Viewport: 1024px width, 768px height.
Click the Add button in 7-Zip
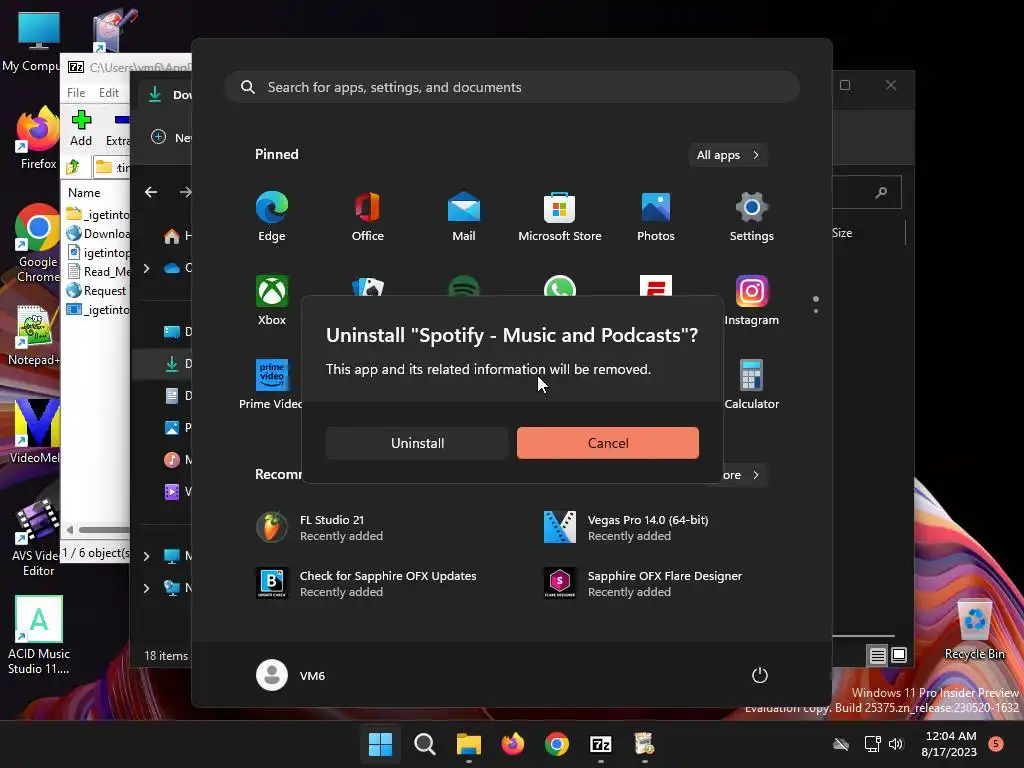point(81,128)
